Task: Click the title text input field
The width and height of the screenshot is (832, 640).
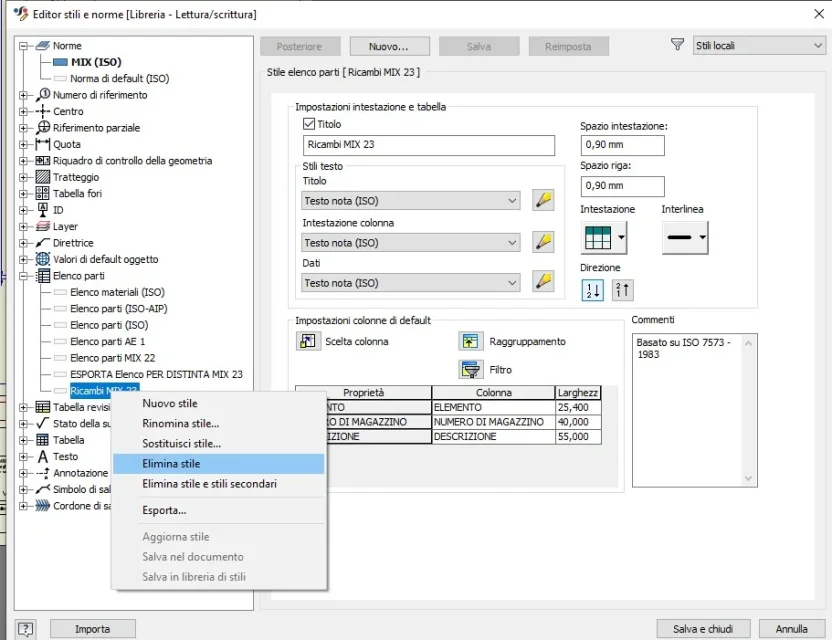Action: (x=429, y=145)
